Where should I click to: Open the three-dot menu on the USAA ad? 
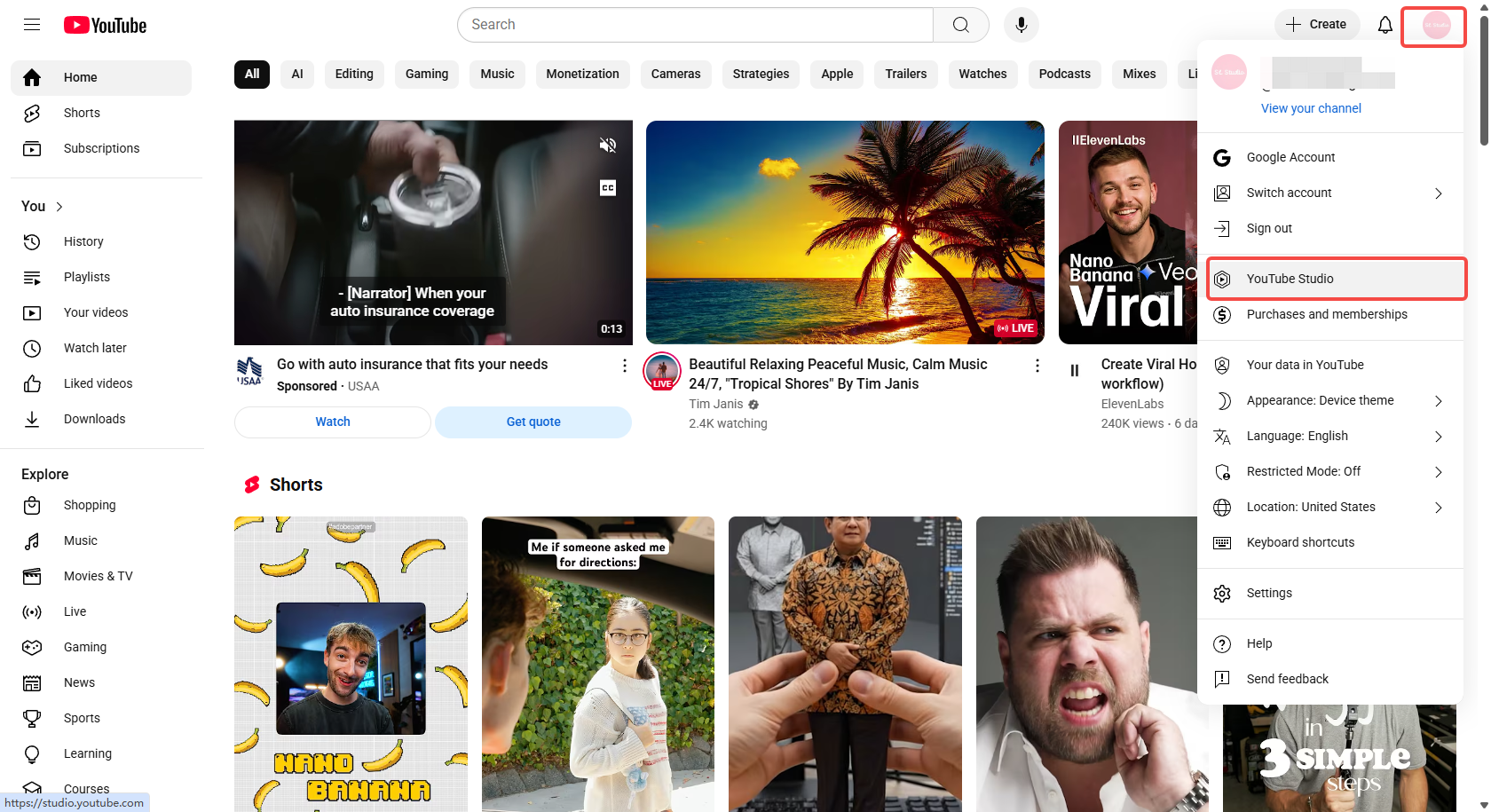[625, 365]
